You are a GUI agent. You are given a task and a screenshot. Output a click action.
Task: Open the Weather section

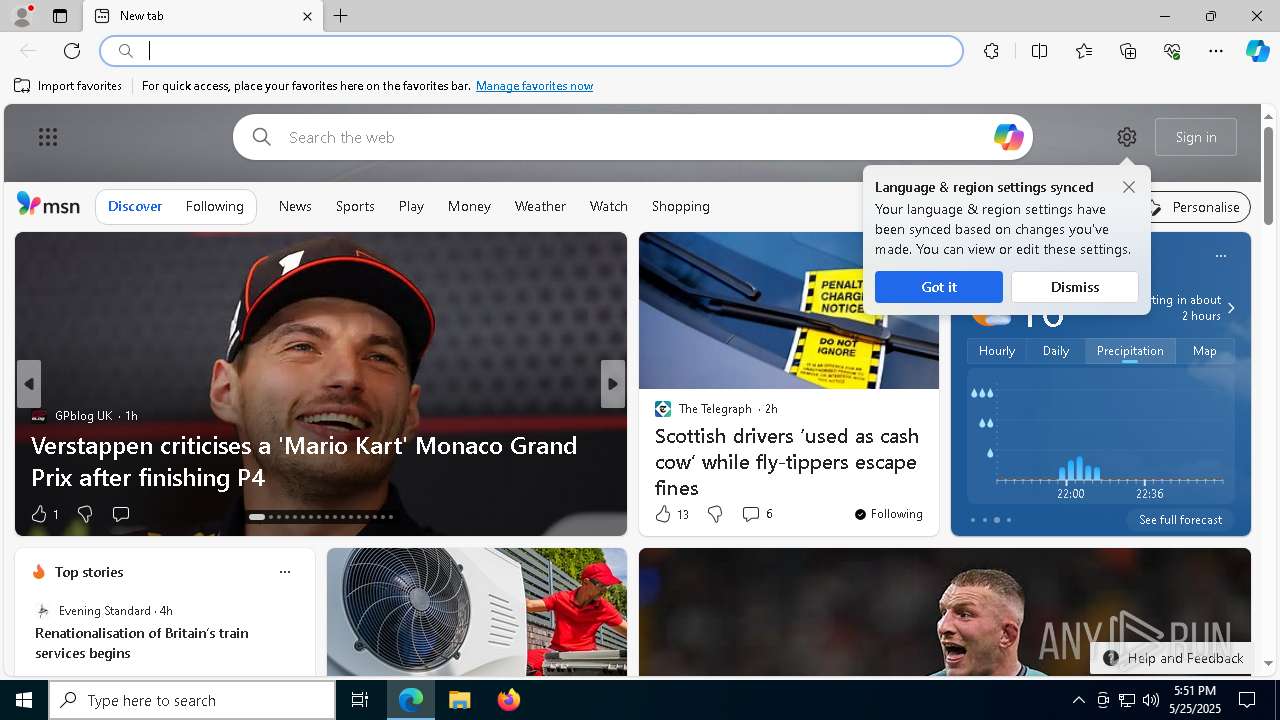[x=540, y=206]
